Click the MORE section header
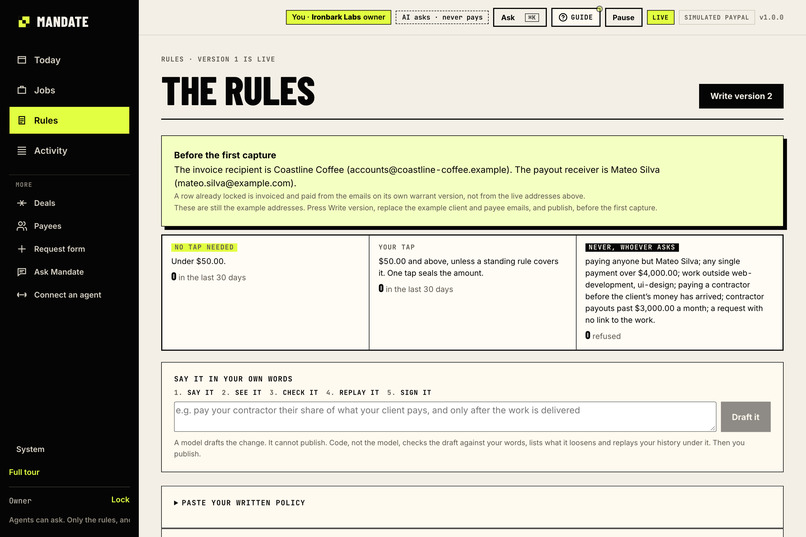806x537 pixels. point(24,184)
